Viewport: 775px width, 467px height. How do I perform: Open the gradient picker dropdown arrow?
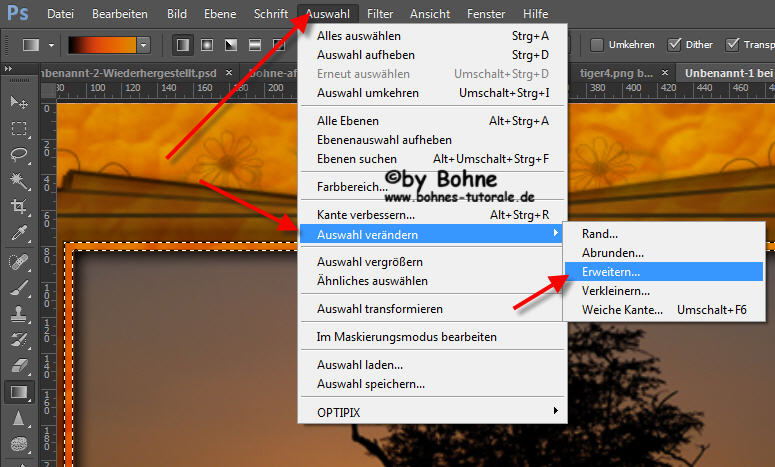[143, 45]
